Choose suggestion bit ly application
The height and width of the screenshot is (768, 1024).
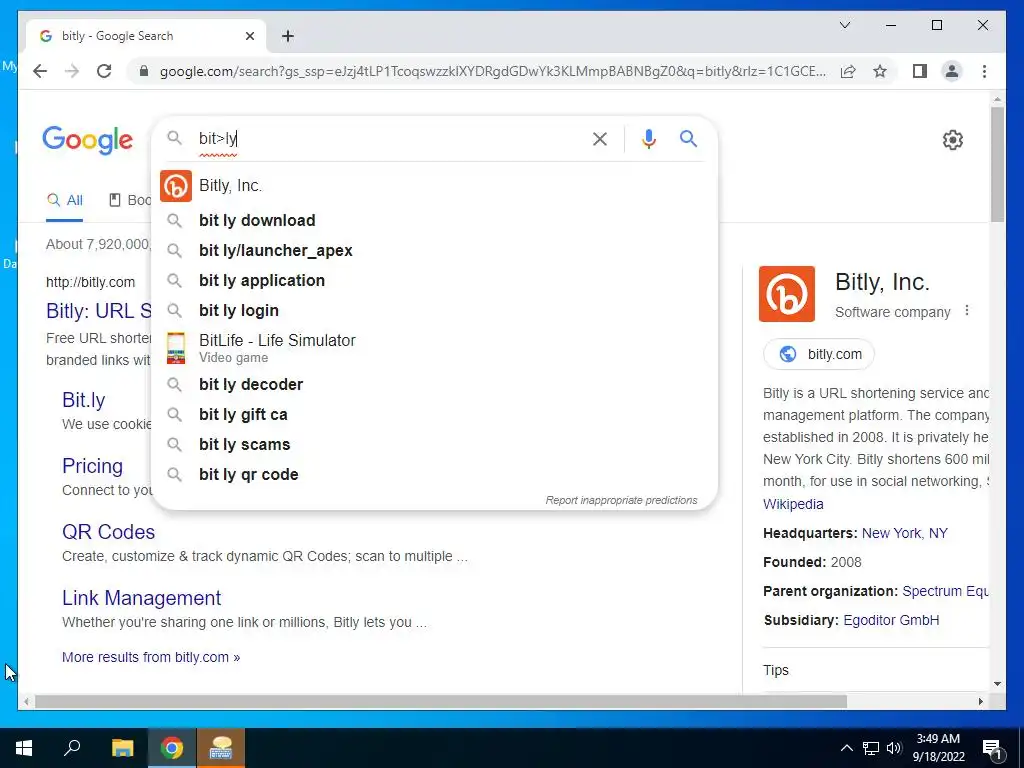click(434, 281)
